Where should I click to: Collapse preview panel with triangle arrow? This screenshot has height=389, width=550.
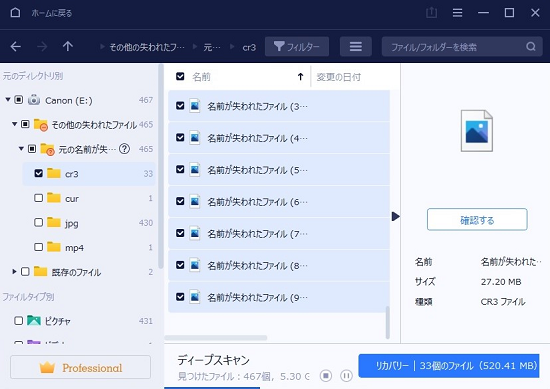396,216
